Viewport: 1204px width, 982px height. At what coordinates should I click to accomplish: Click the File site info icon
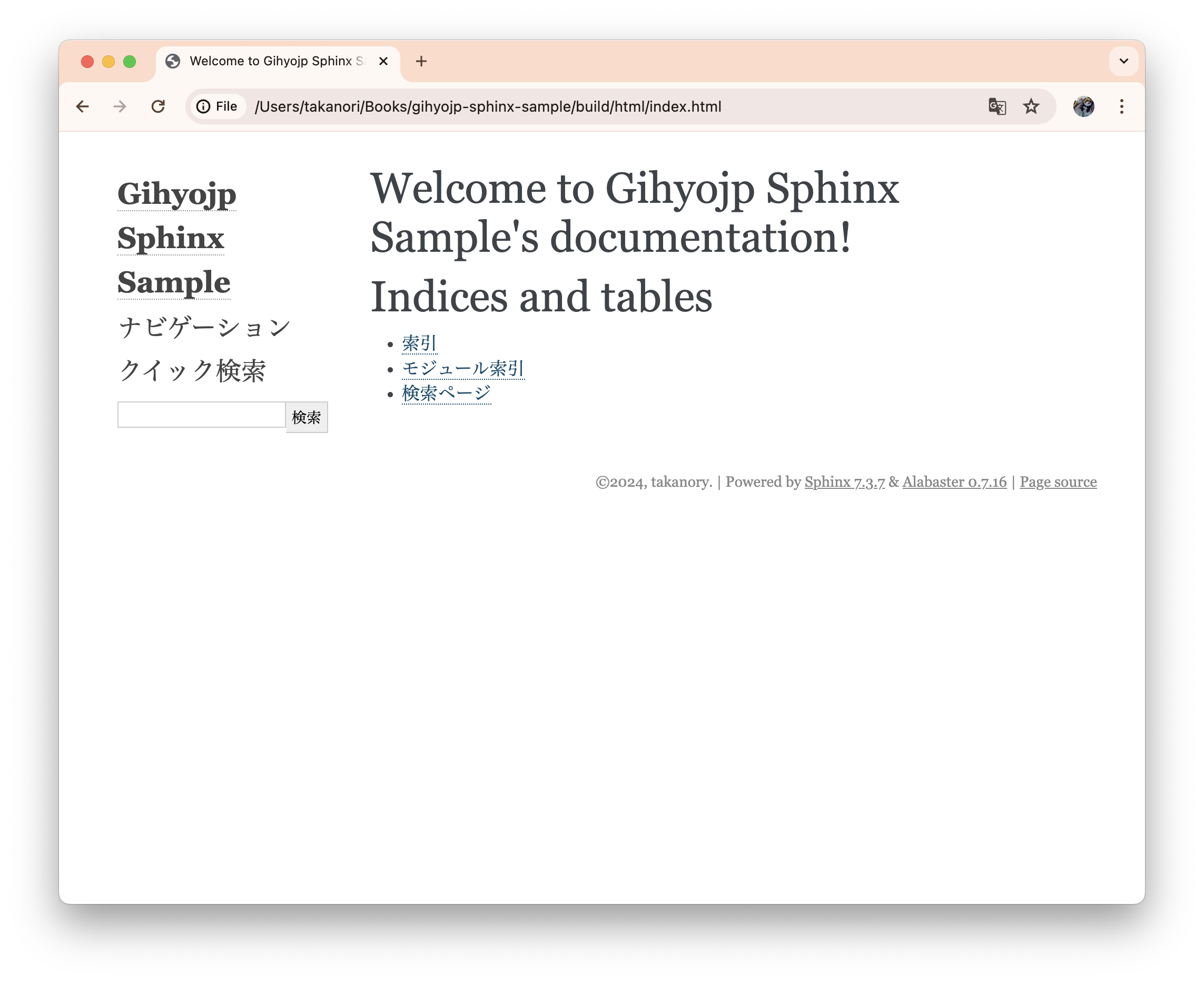point(217,106)
